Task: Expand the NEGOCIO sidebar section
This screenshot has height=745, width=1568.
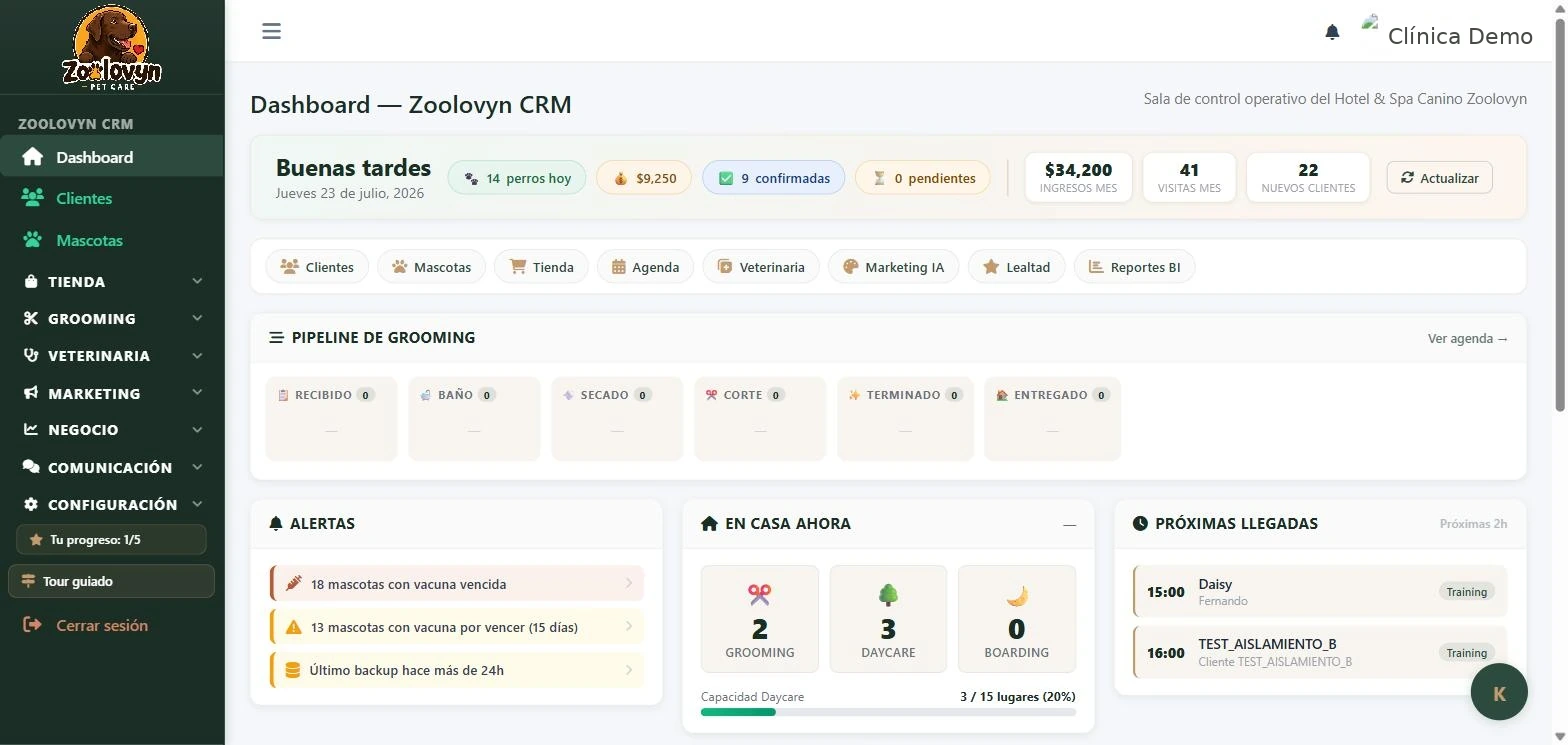Action: click(111, 430)
